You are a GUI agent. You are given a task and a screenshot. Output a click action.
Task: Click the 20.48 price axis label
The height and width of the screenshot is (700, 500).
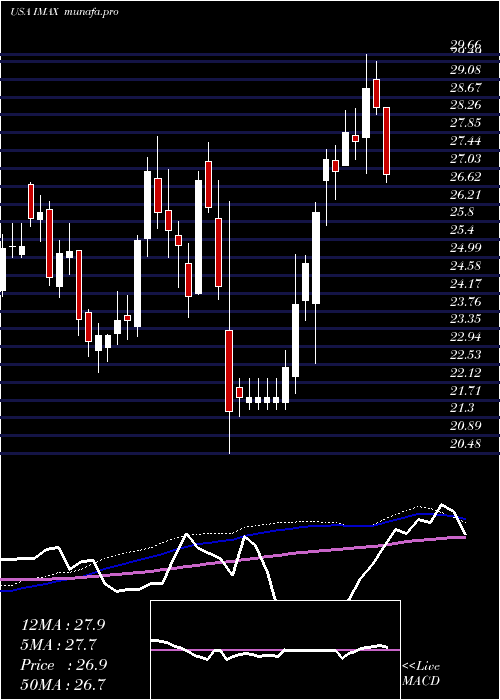pyautogui.click(x=466, y=444)
